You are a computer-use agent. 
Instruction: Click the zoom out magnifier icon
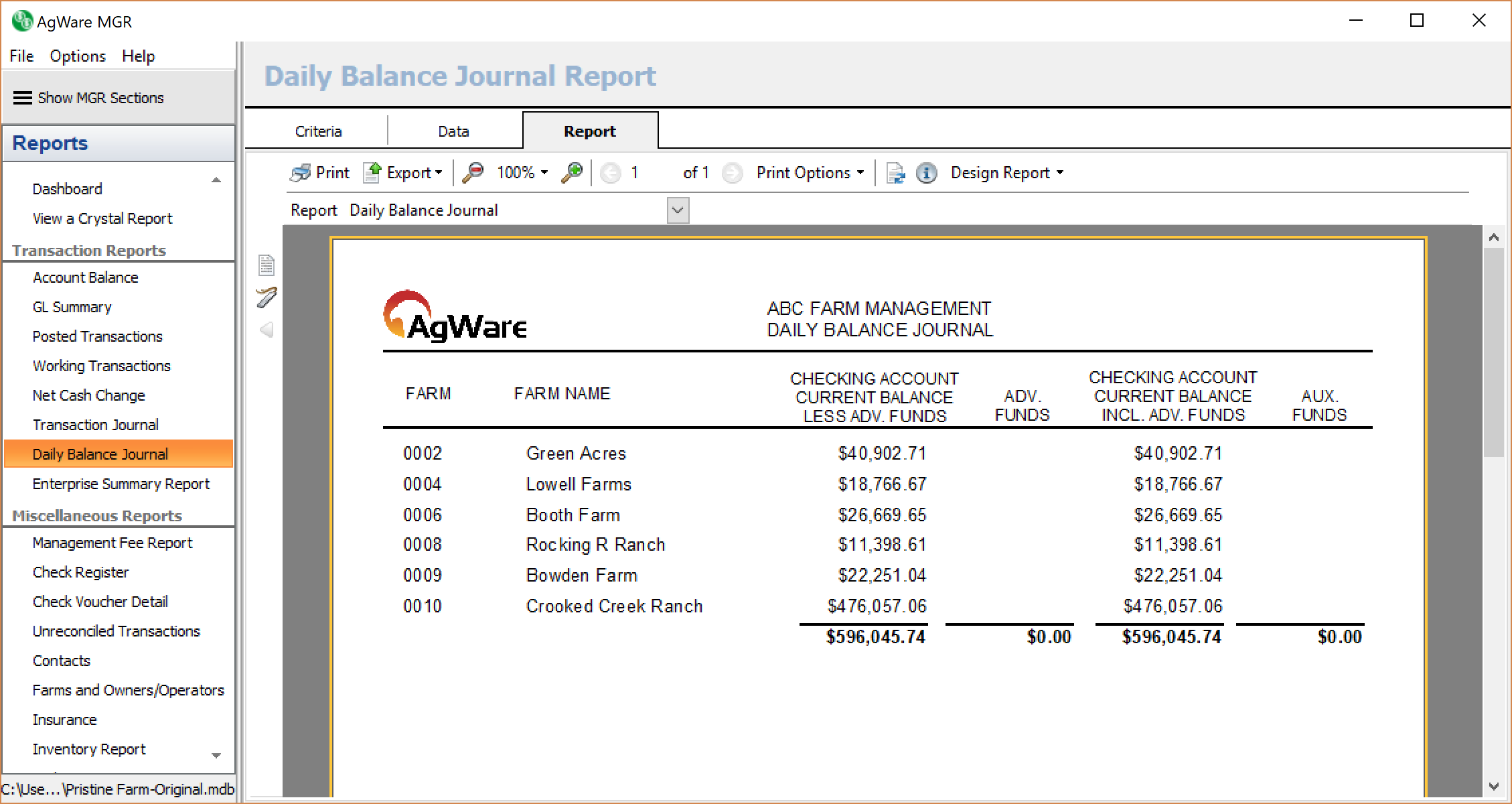[473, 173]
